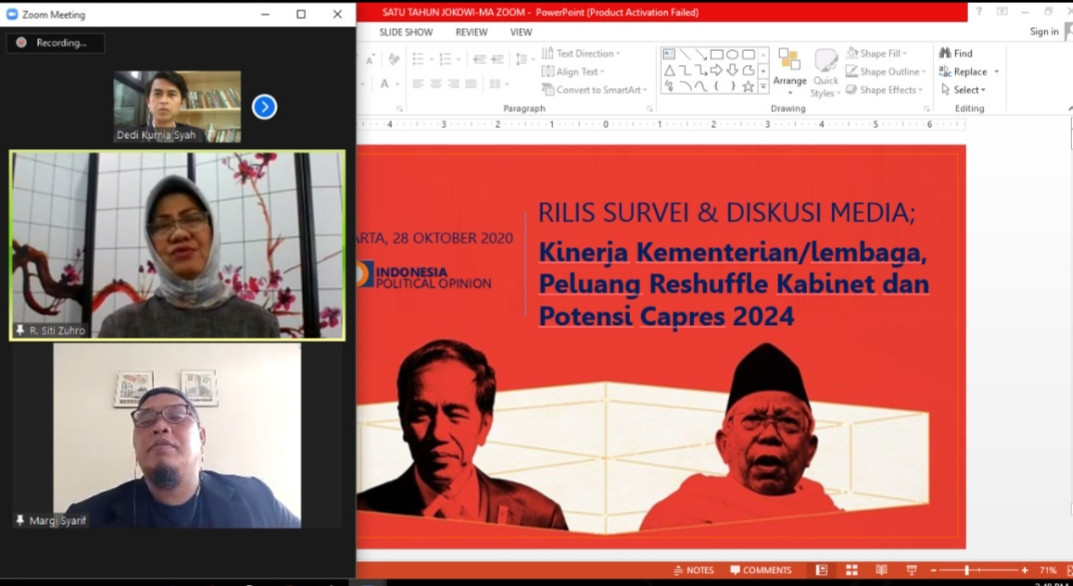Open the SLIDE SHOW ribbon tab
1073x586 pixels.
pos(406,32)
